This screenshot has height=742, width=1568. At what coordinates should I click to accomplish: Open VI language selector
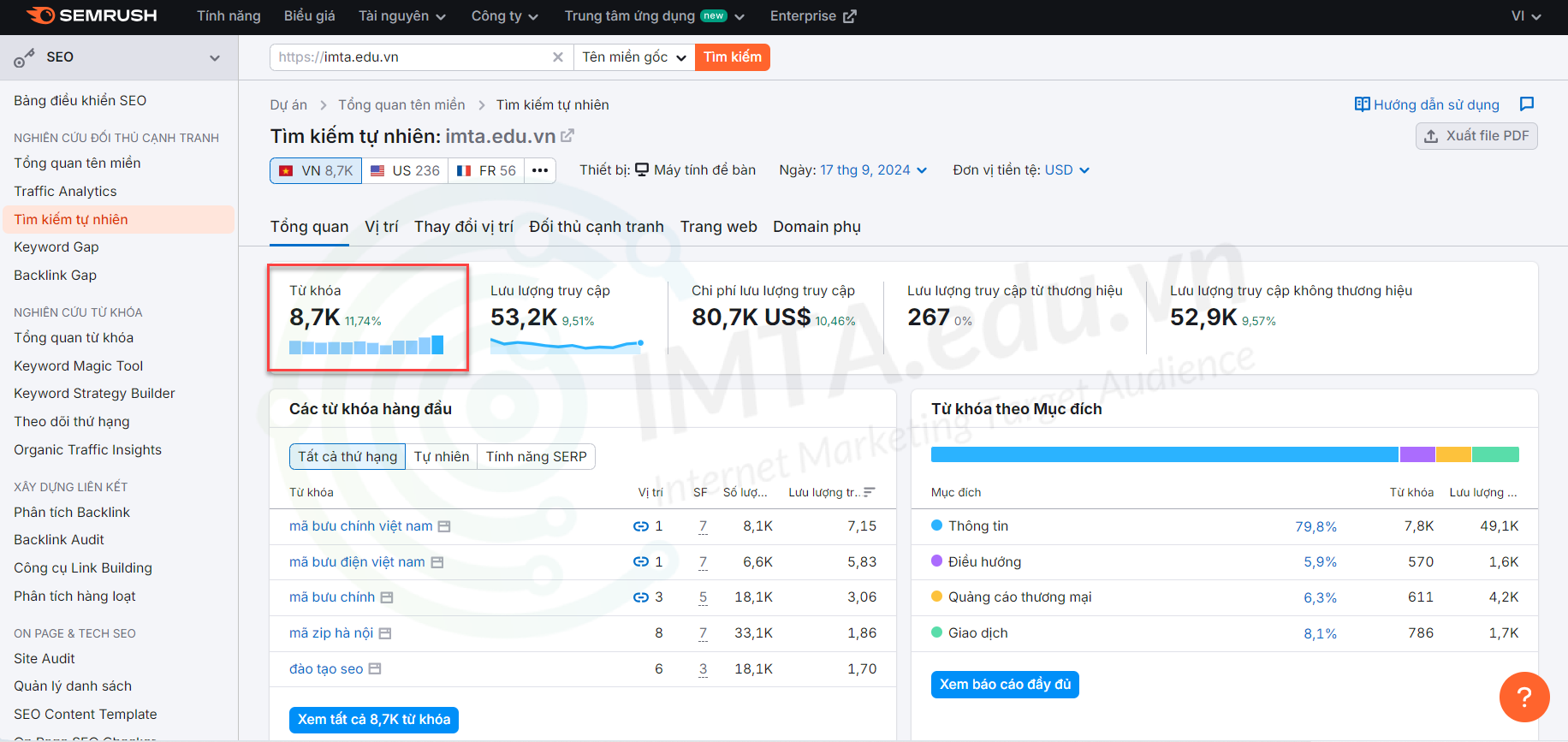1526,16
